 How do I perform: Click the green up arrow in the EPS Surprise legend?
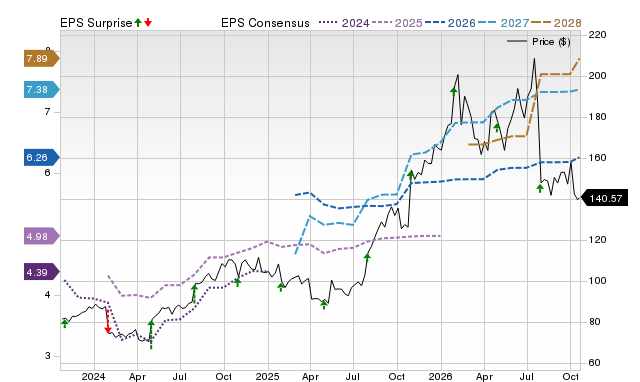138,22
